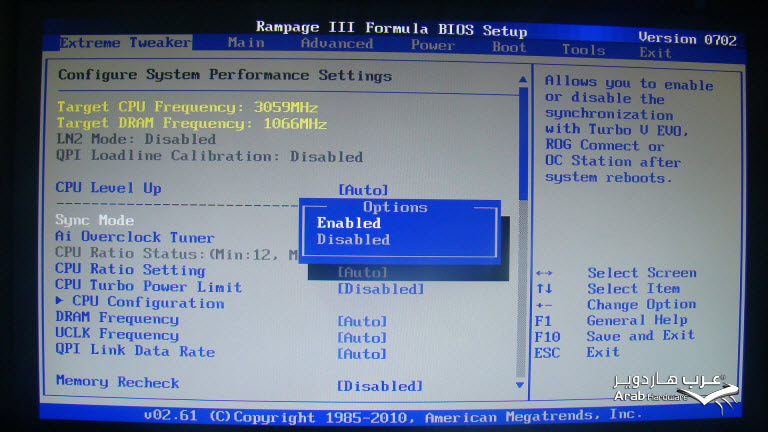The width and height of the screenshot is (768, 432).
Task: Click the Select Screen arrows icon
Action: pos(544,273)
